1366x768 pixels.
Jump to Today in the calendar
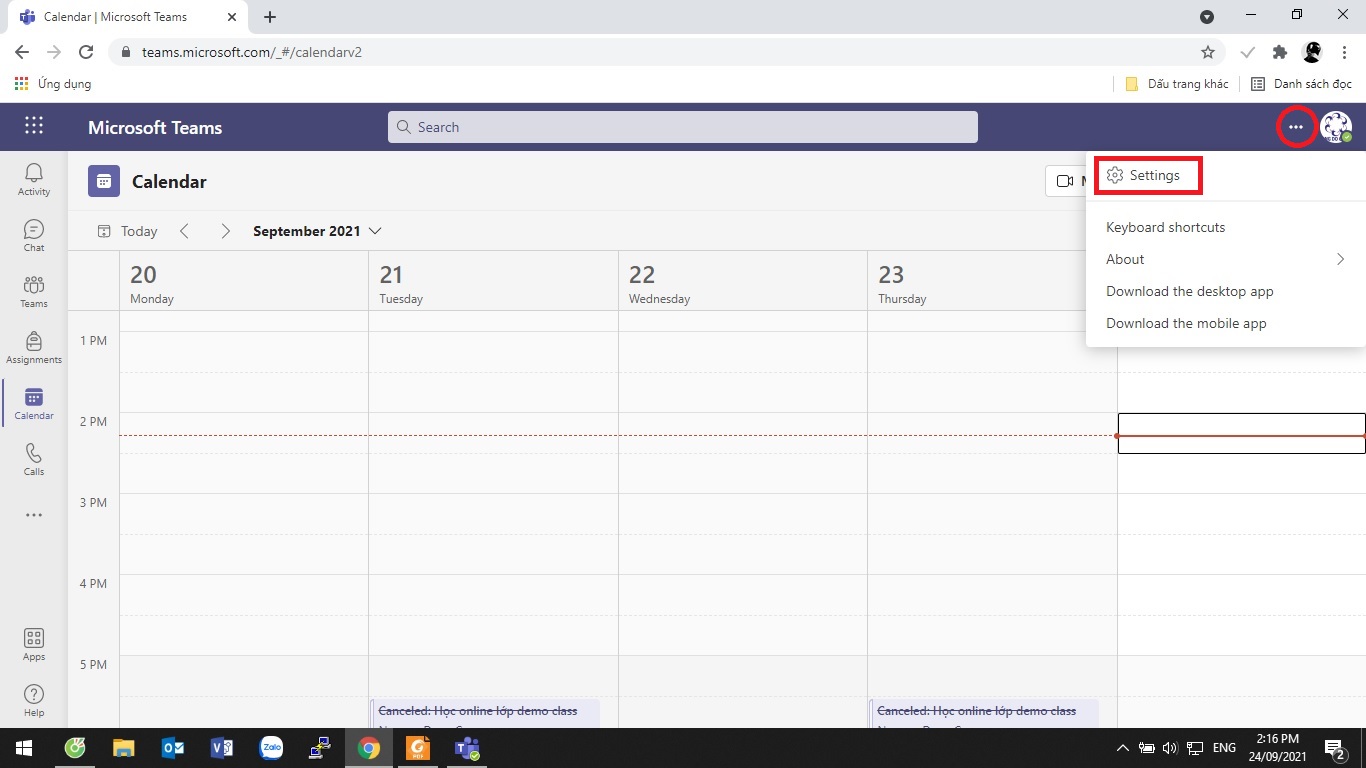[x=128, y=231]
